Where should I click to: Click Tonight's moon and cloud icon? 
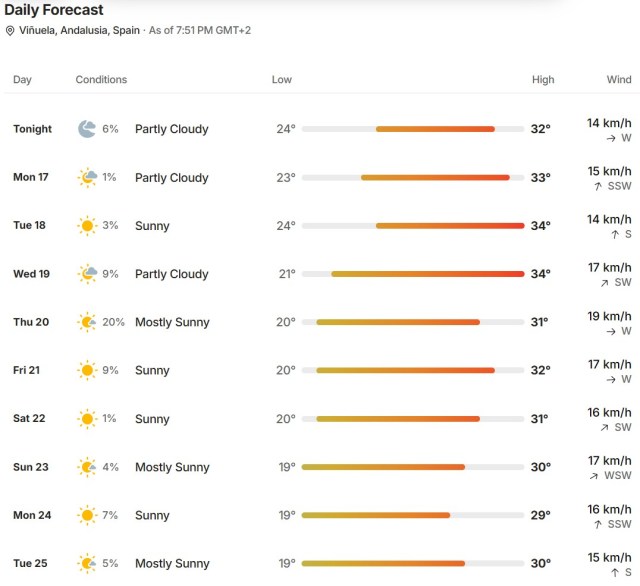(87, 129)
